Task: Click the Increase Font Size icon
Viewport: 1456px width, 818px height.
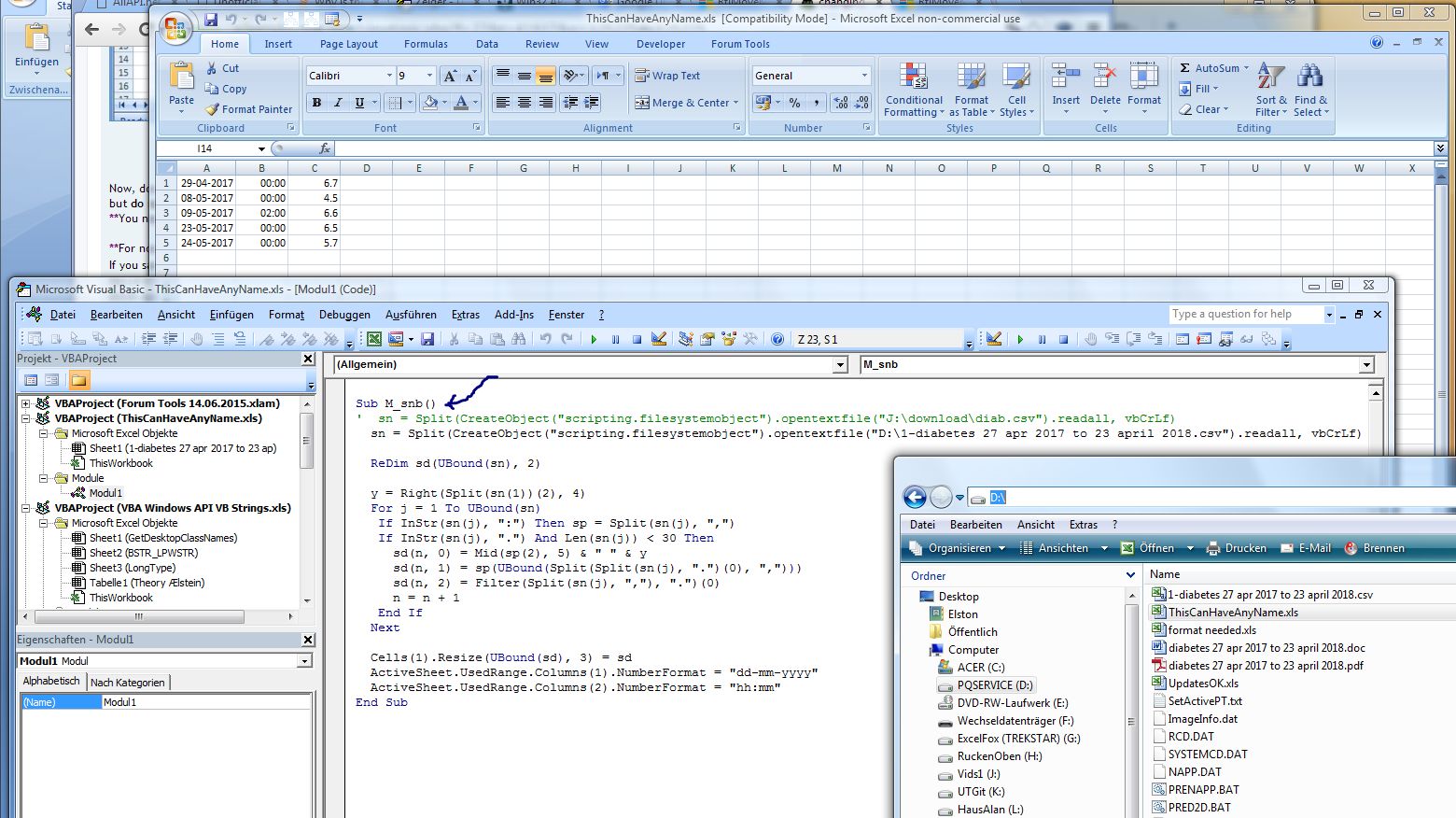Action: [x=450, y=76]
